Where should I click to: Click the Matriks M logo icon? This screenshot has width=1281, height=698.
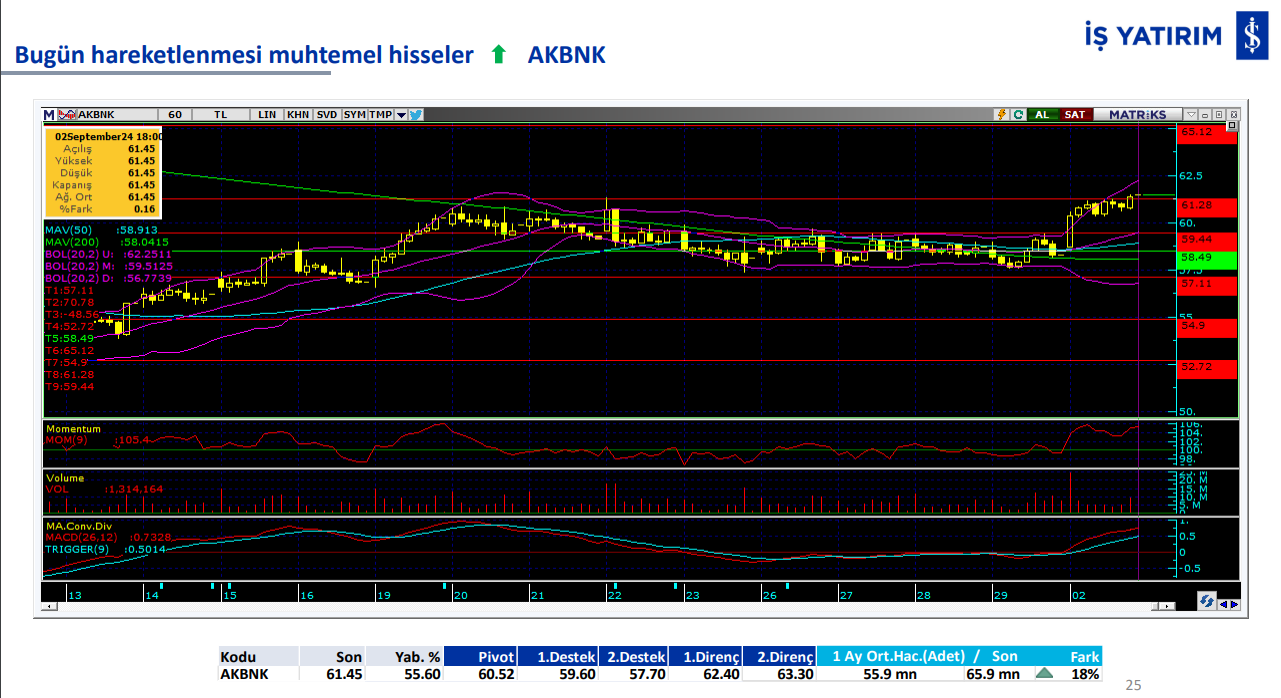[50, 114]
